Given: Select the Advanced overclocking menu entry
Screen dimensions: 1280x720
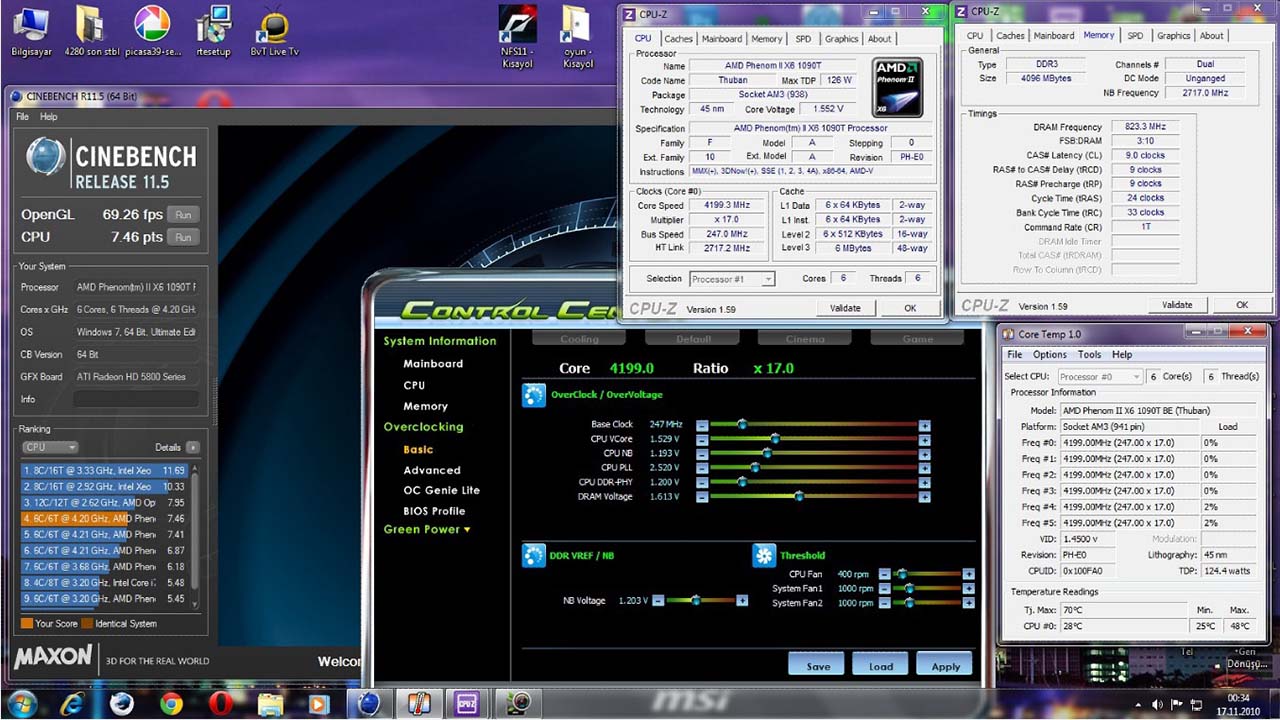Looking at the screenshot, I should click(432, 470).
